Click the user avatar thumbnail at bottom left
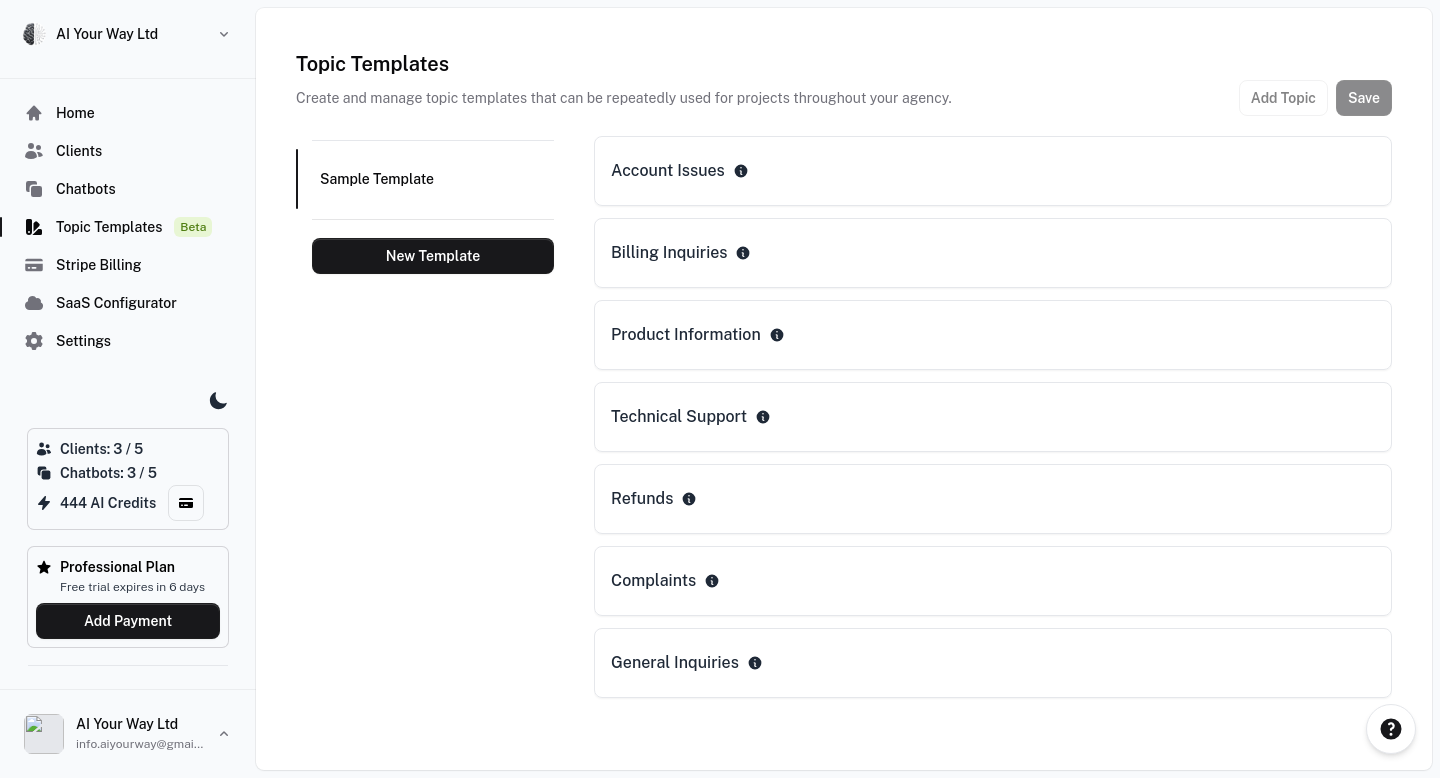The height and width of the screenshot is (778, 1440). (x=44, y=734)
